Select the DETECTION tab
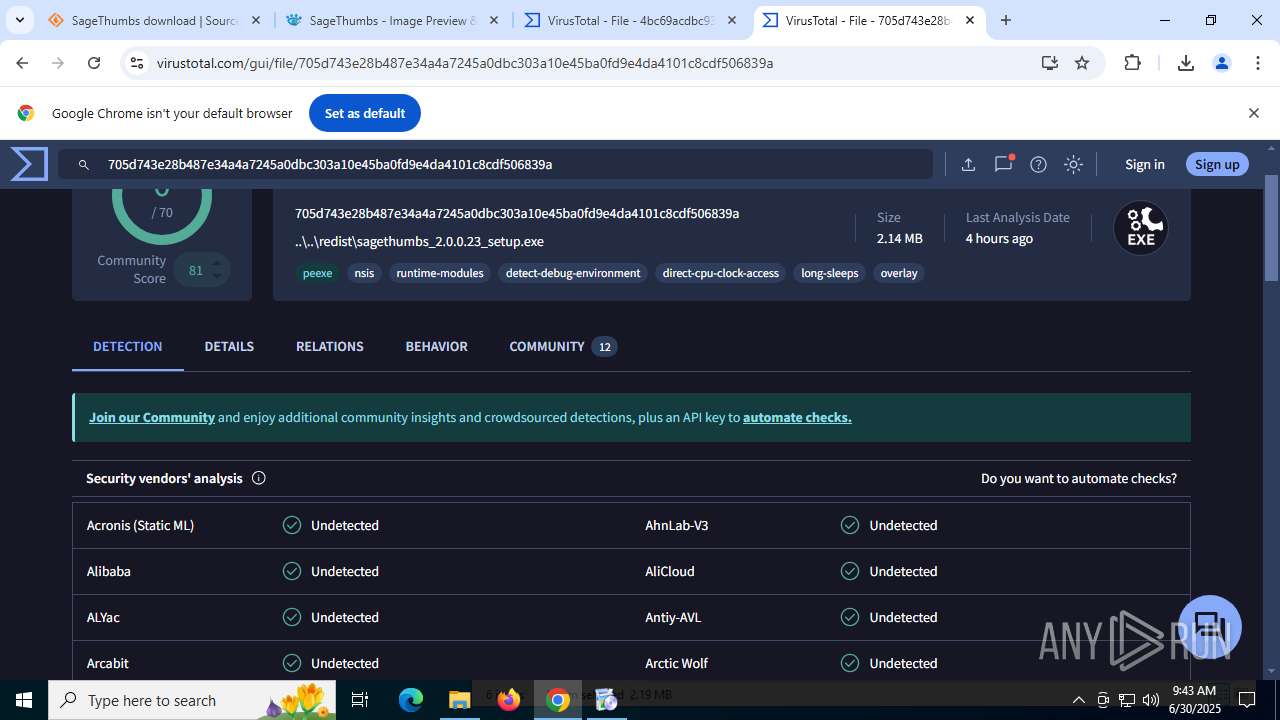The height and width of the screenshot is (720, 1280). coord(127,346)
